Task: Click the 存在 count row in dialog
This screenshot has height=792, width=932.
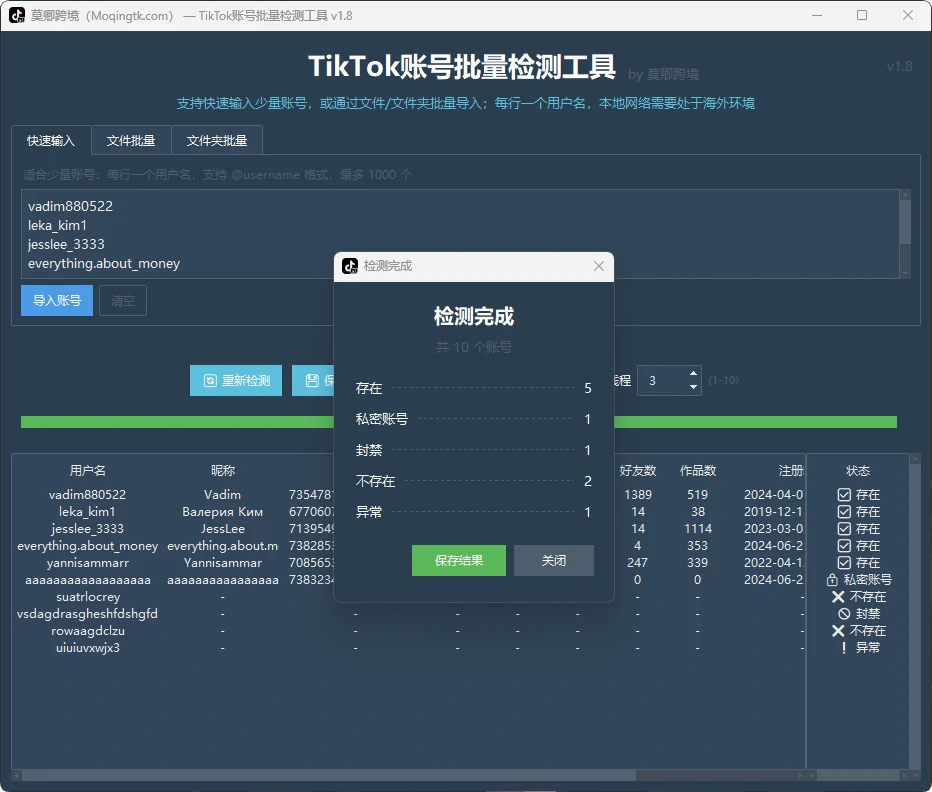Action: (x=474, y=388)
